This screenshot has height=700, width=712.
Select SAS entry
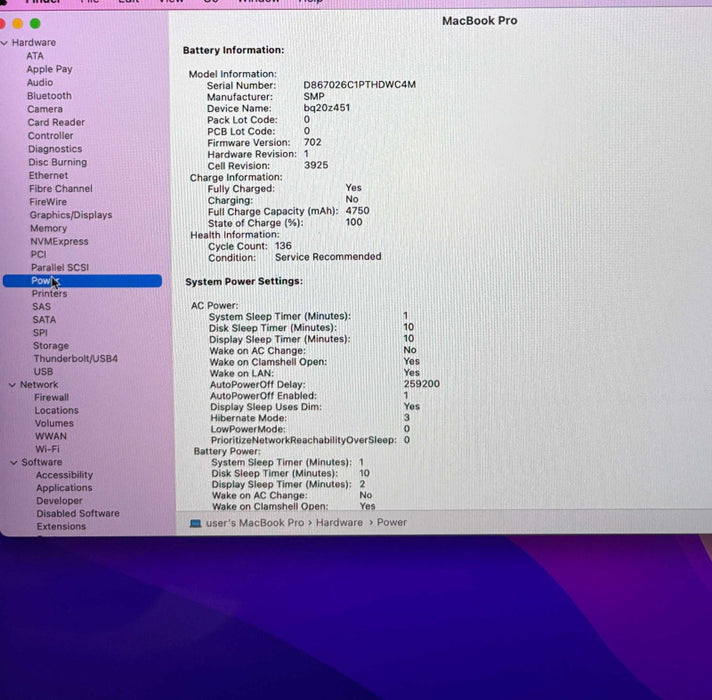(42, 306)
